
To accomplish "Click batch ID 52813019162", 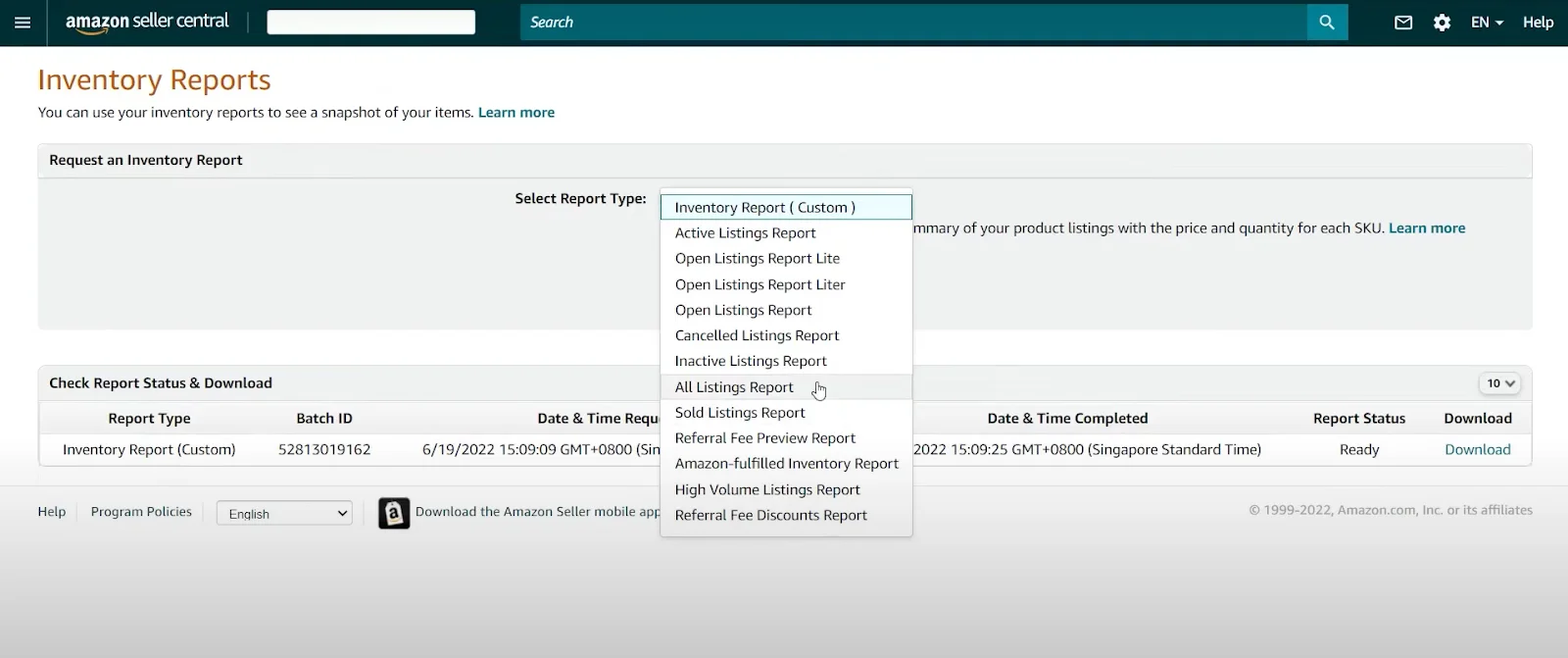I will [x=324, y=450].
